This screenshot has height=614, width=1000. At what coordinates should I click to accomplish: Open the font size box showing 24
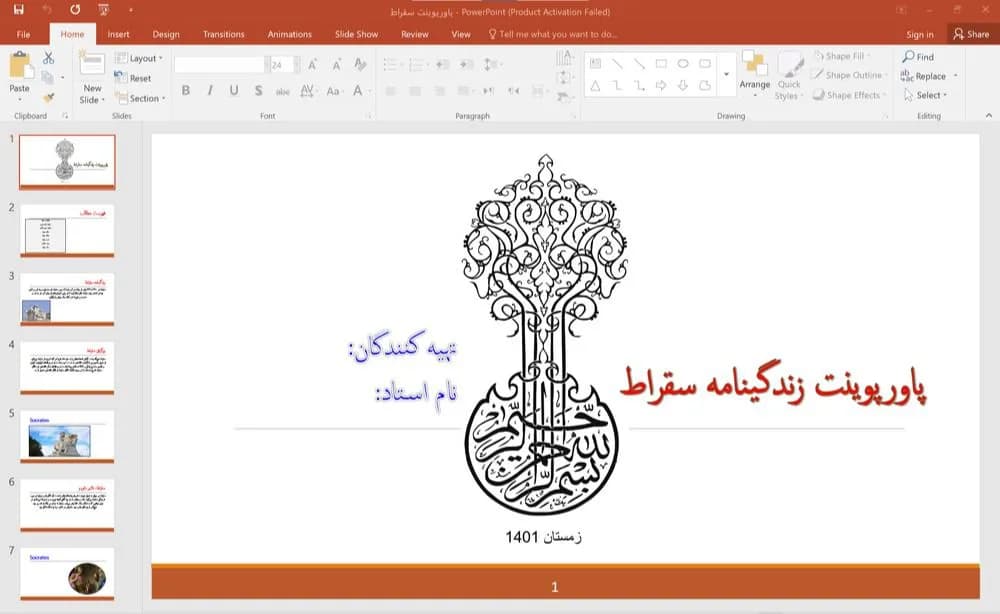click(x=284, y=64)
